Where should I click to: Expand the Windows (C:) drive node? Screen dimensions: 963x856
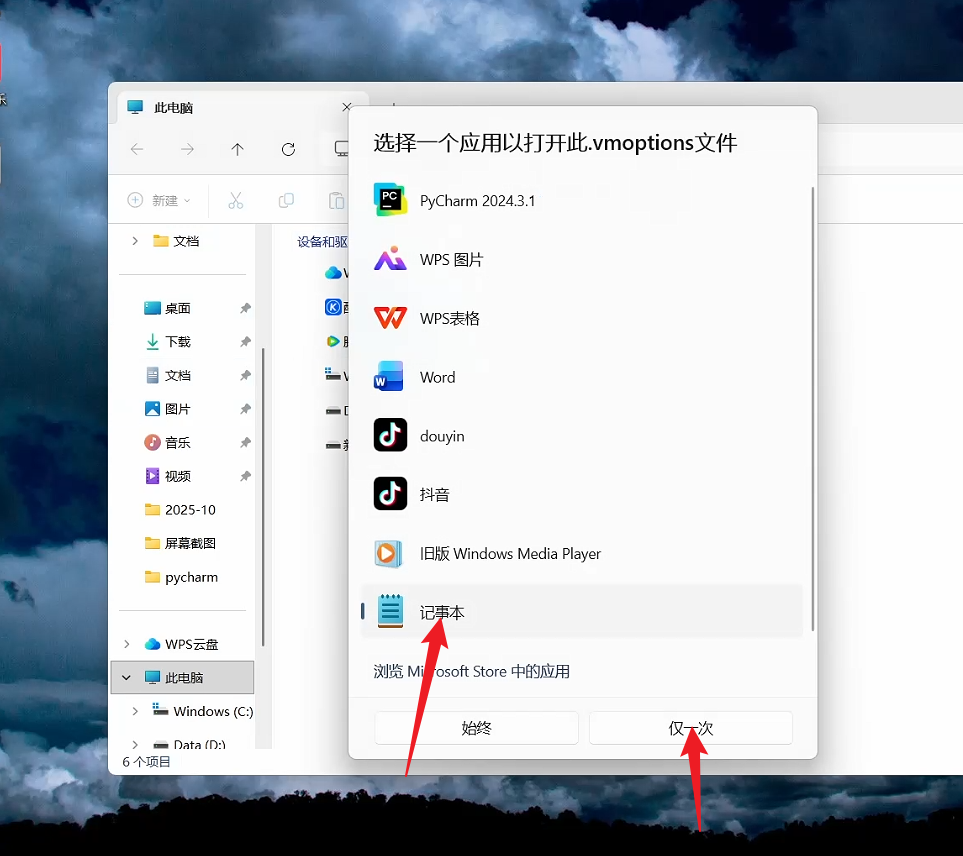(135, 711)
